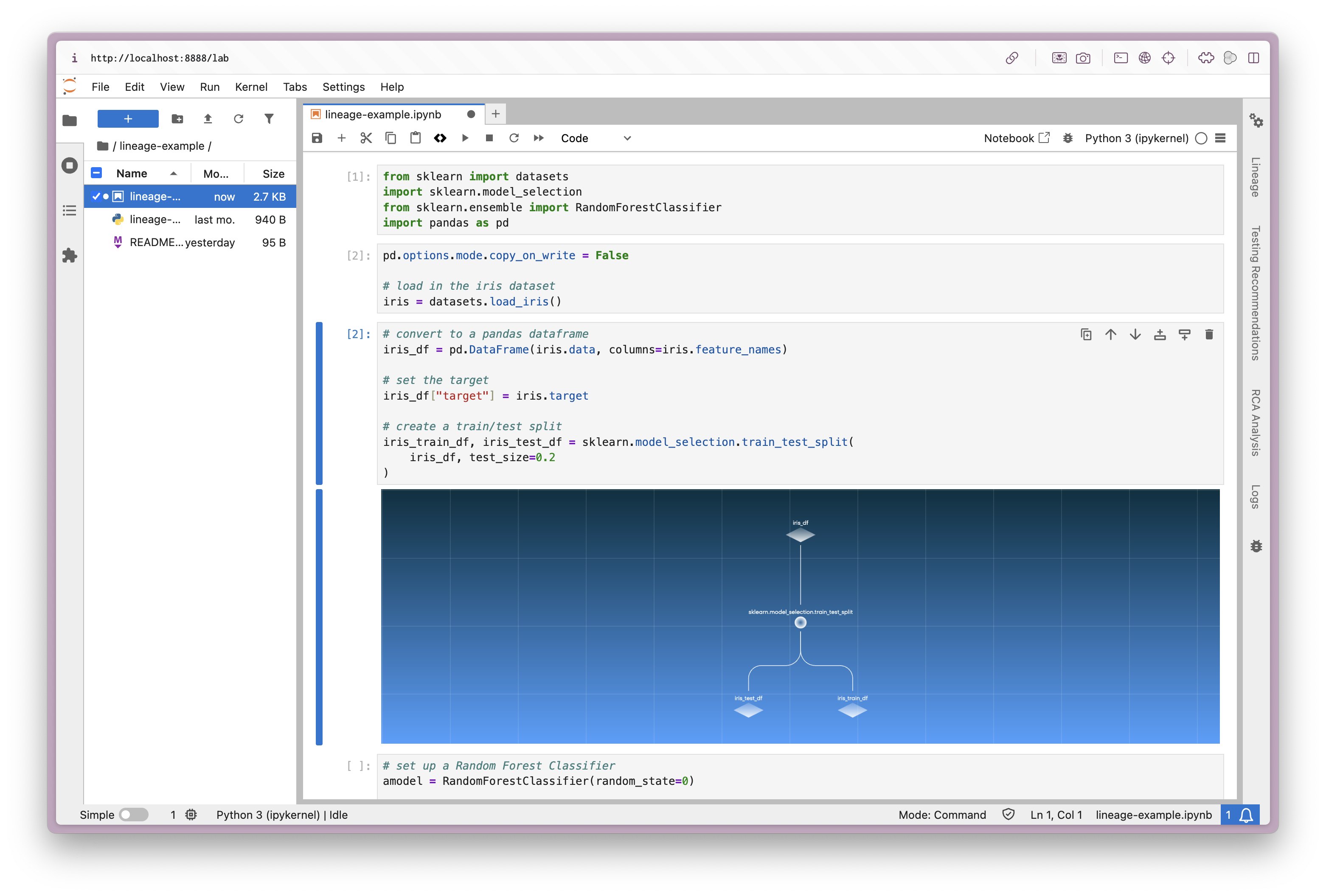The width and height of the screenshot is (1326, 896).
Task: Sort files by Name column arrow
Action: 174,174
